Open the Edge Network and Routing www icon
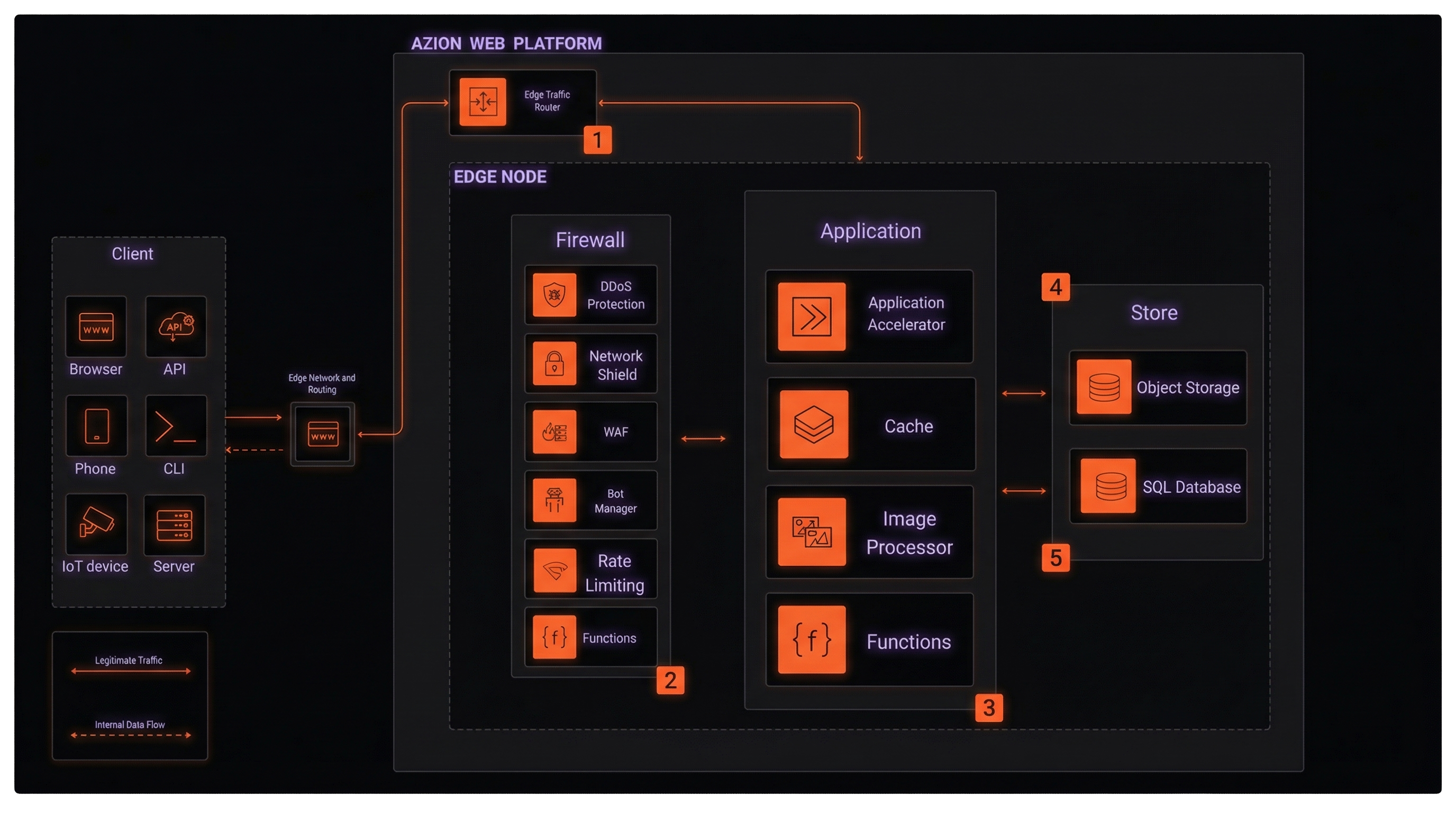Screen dimensions: 1456x813 coord(323,434)
